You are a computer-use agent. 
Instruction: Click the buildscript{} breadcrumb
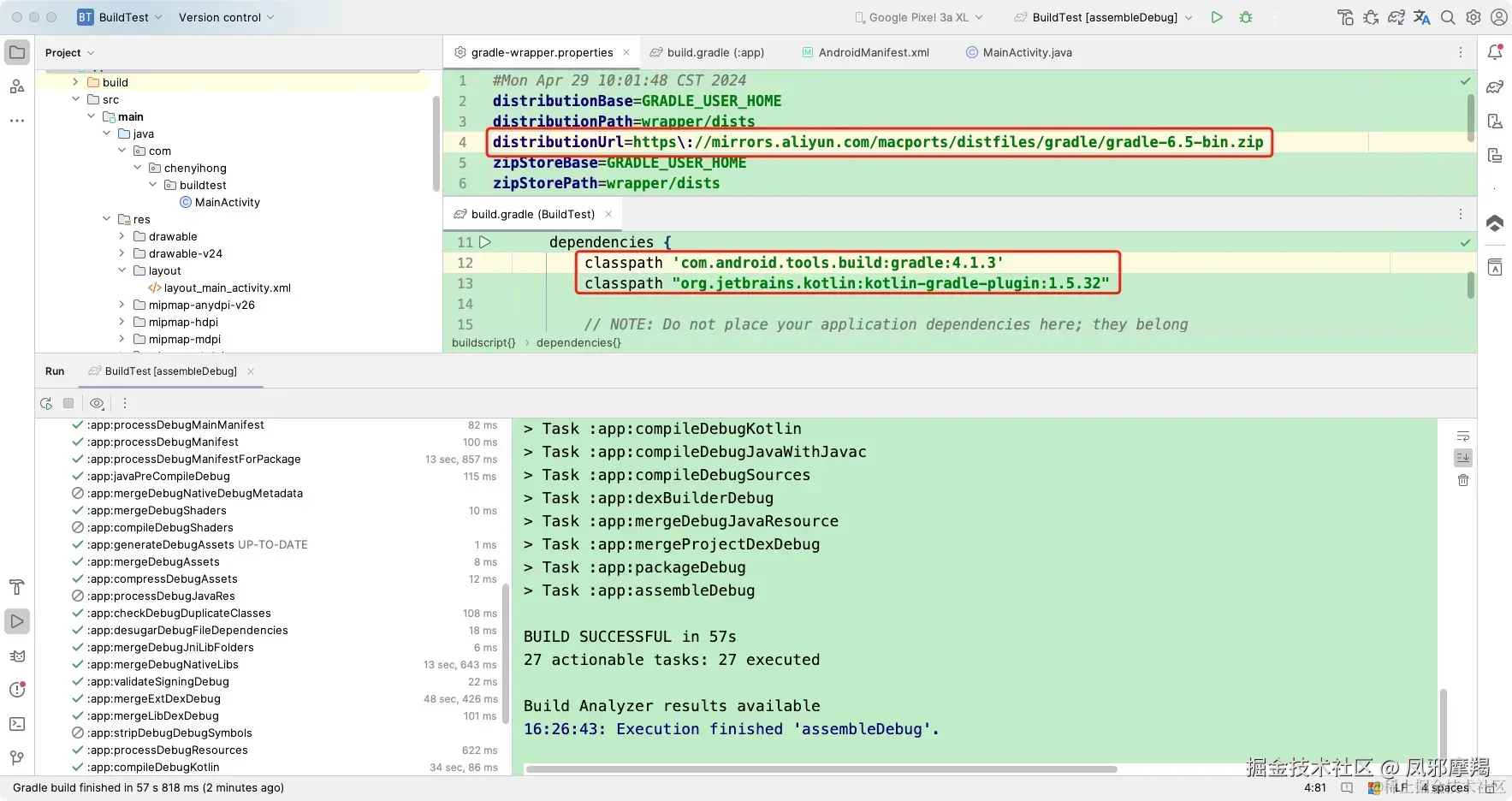coord(483,342)
